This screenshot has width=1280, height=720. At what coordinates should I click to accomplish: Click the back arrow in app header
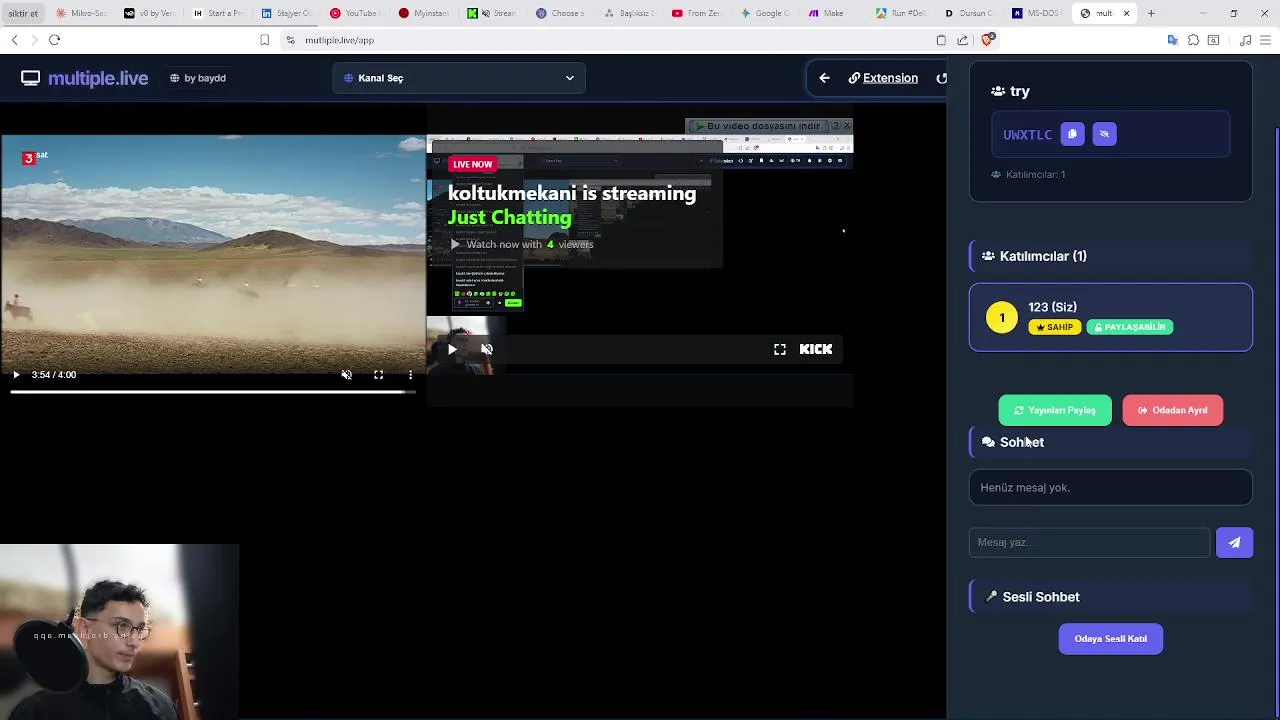pos(824,78)
